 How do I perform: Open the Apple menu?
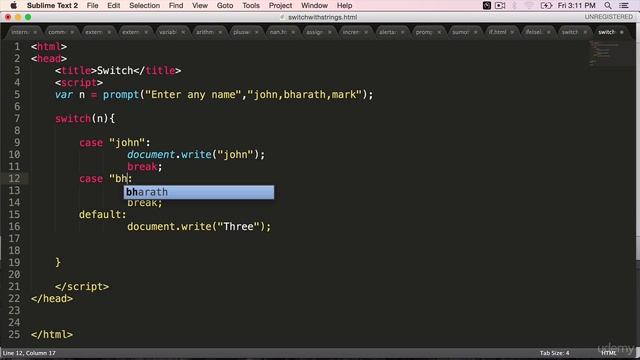(13, 5)
